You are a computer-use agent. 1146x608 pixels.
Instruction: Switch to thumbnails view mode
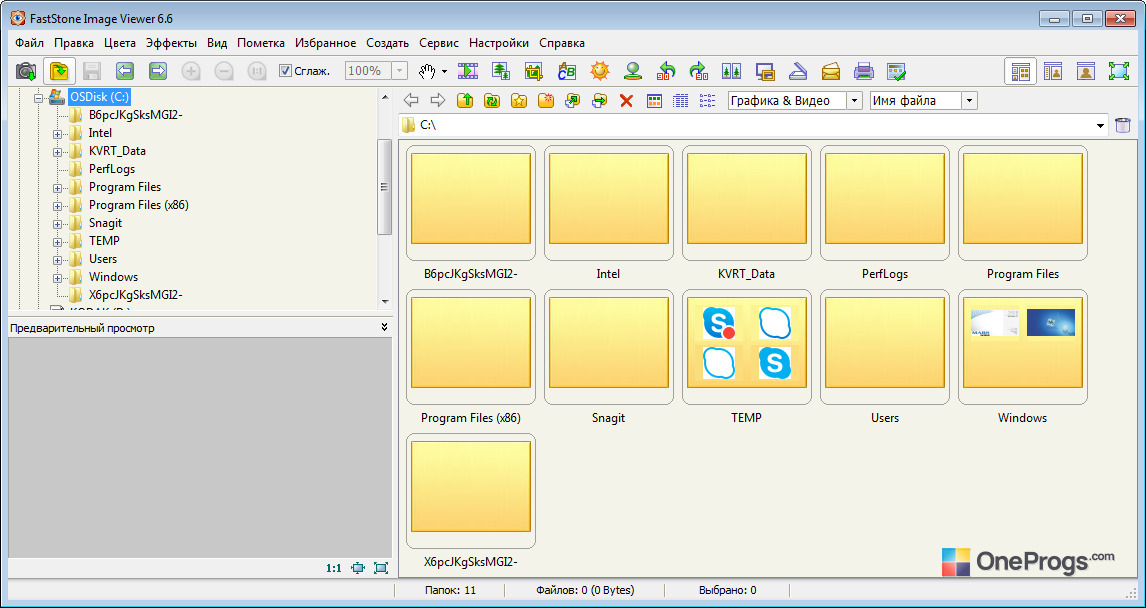[x=654, y=101]
